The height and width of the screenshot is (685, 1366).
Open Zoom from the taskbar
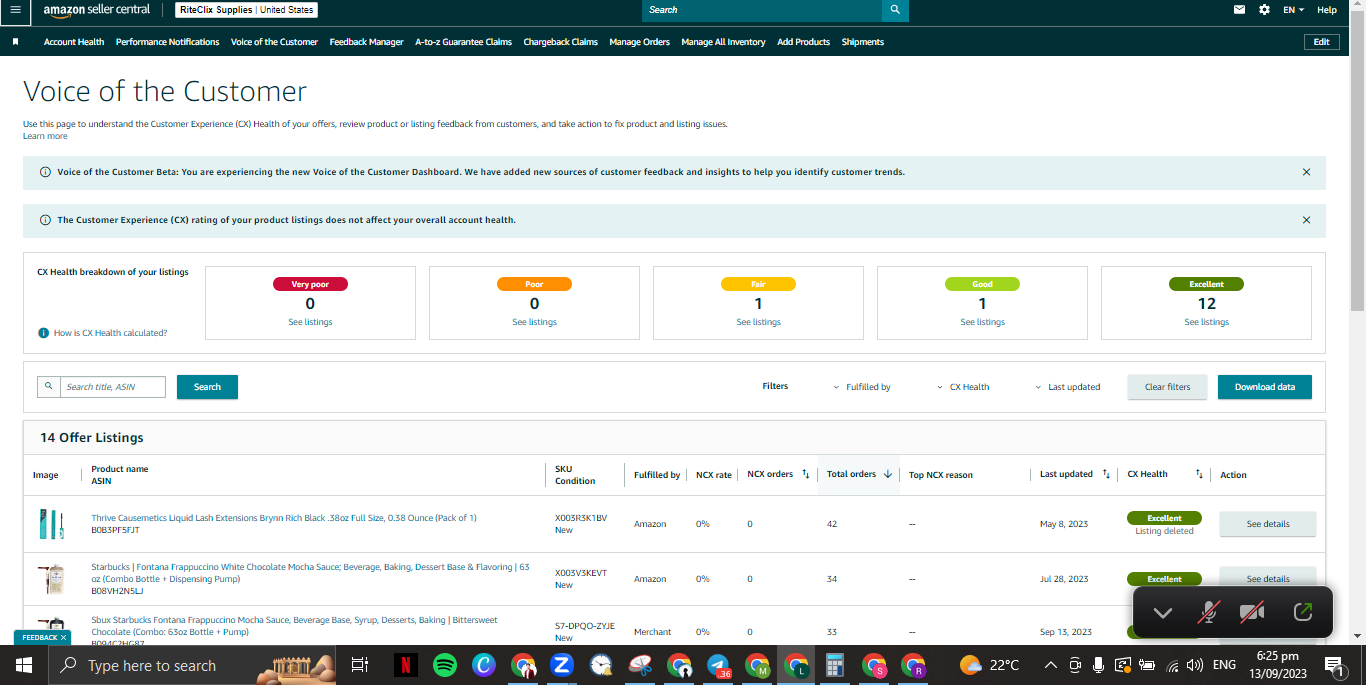561,665
